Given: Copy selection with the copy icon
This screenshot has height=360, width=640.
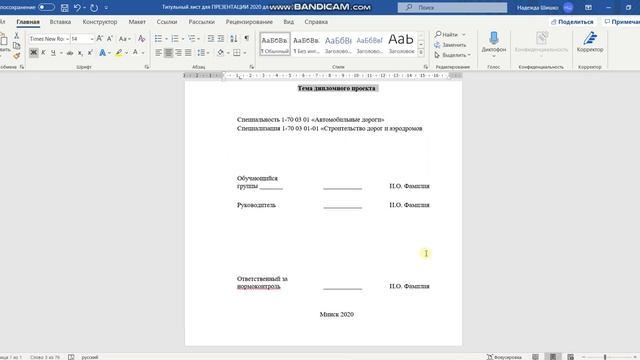Looking at the screenshot, I should (x=16, y=46).
